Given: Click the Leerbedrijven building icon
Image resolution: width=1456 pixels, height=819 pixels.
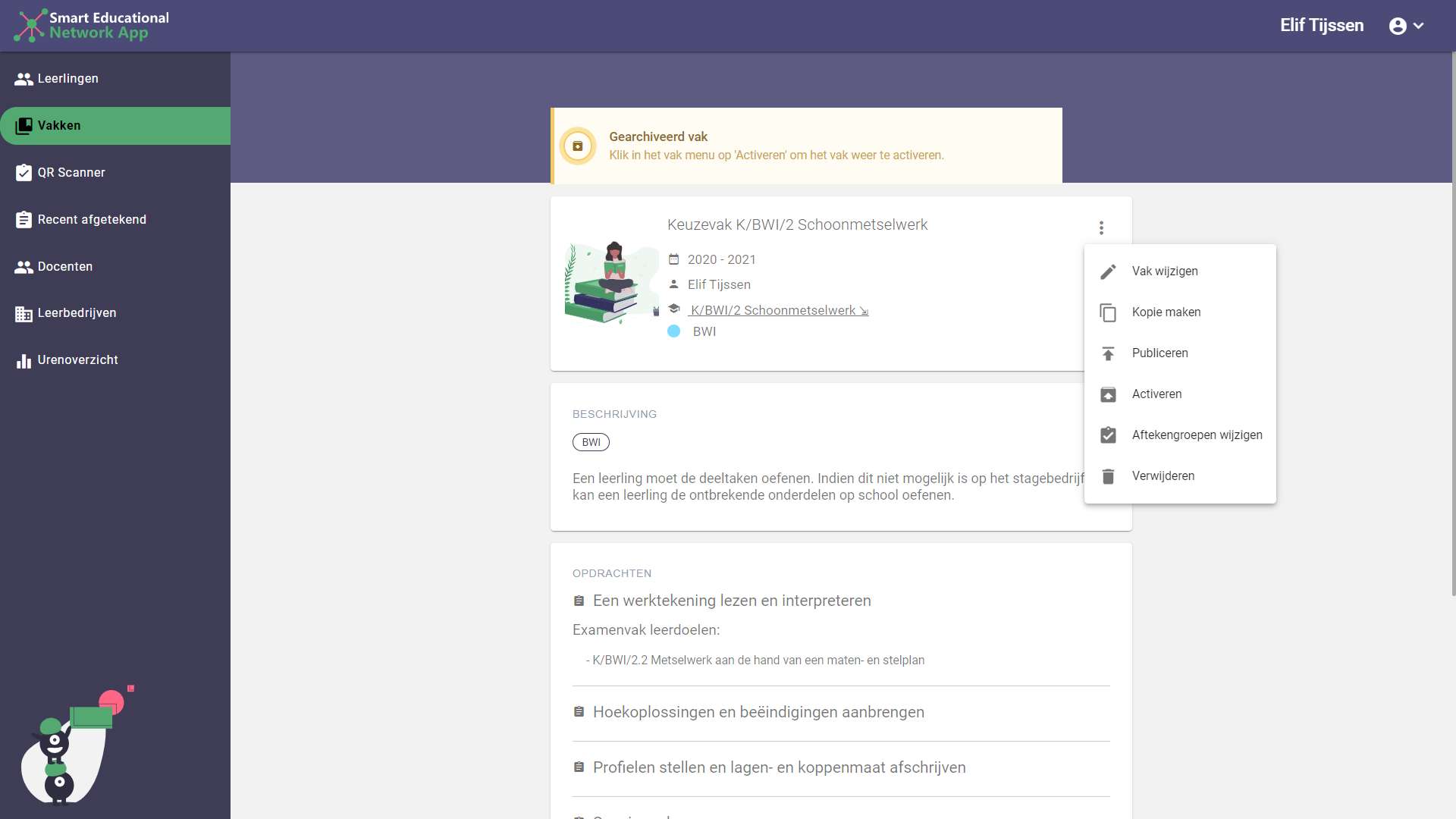Looking at the screenshot, I should (x=24, y=314).
